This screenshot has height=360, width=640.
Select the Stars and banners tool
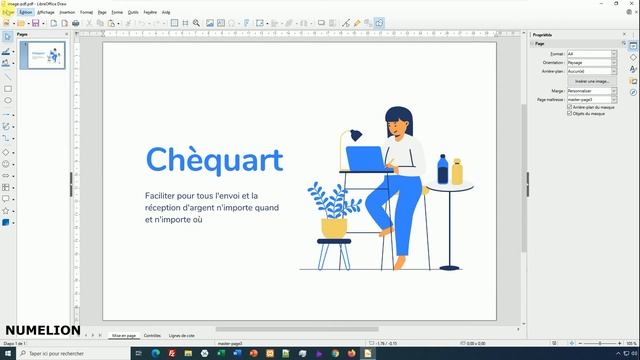tap(6, 211)
